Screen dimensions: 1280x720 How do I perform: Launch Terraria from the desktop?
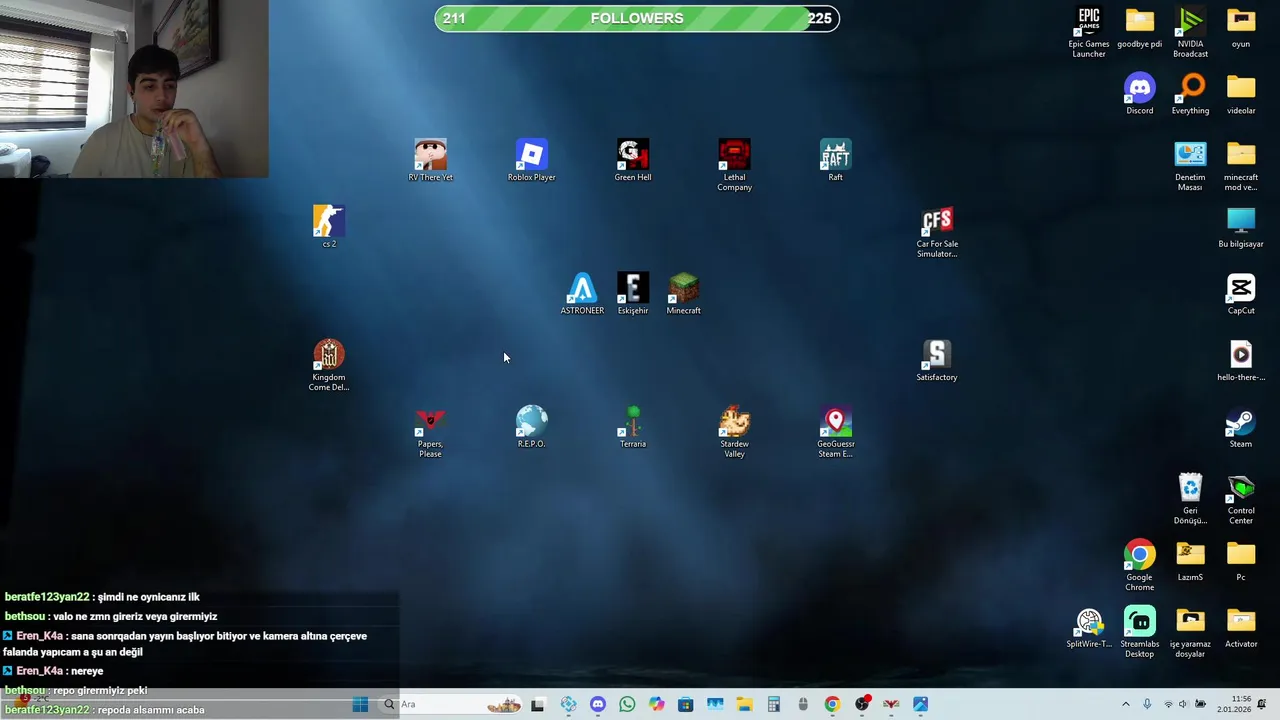633,427
